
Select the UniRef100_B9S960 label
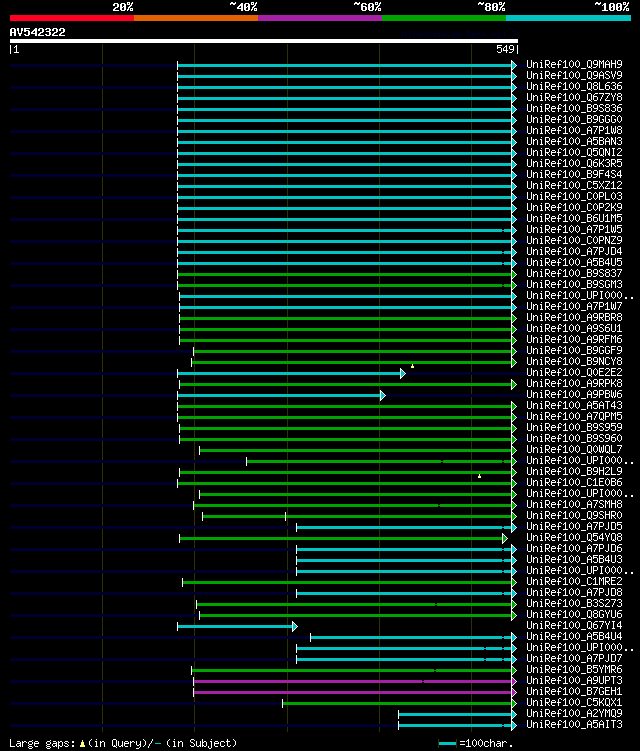click(x=574, y=439)
